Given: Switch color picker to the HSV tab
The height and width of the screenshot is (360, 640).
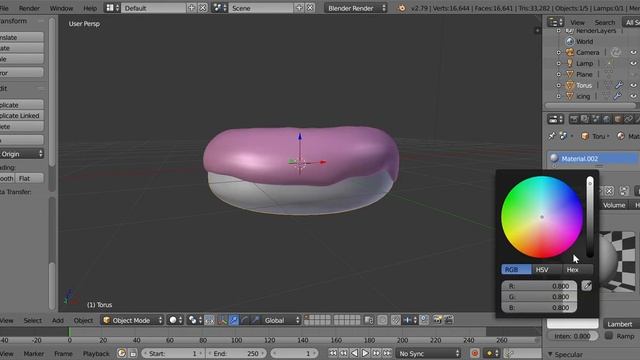Looking at the screenshot, I should click(x=547, y=269).
